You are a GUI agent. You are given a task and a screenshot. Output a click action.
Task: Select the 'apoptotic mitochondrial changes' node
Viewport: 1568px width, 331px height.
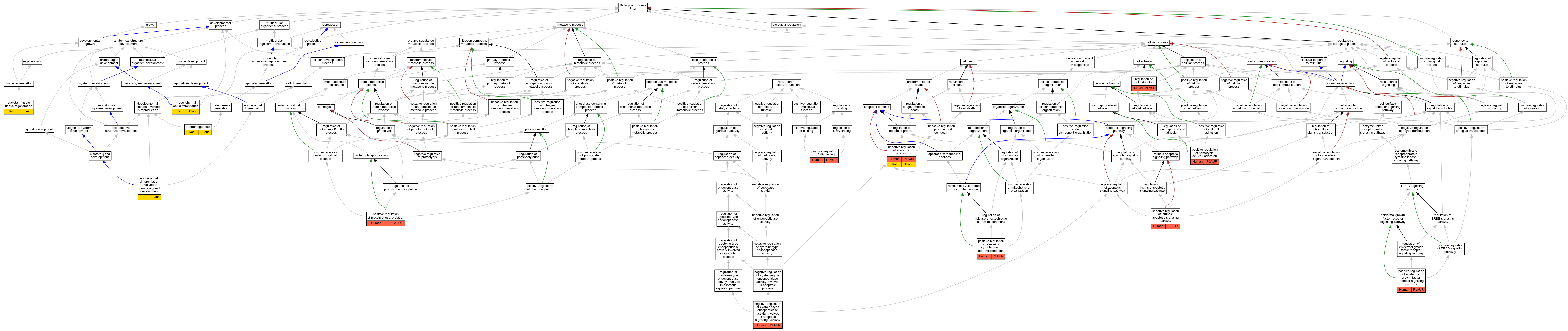(x=945, y=155)
